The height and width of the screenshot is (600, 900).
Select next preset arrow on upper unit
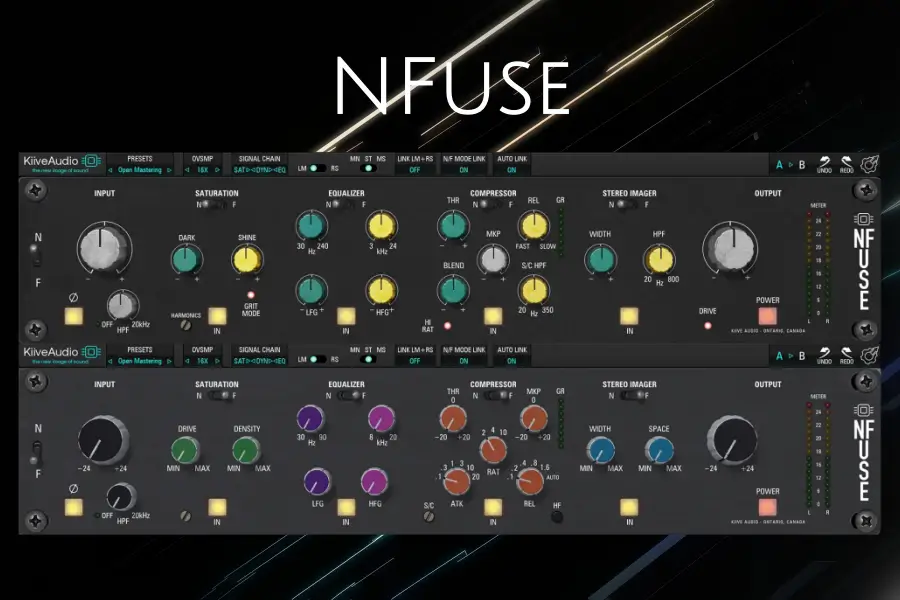point(169,171)
